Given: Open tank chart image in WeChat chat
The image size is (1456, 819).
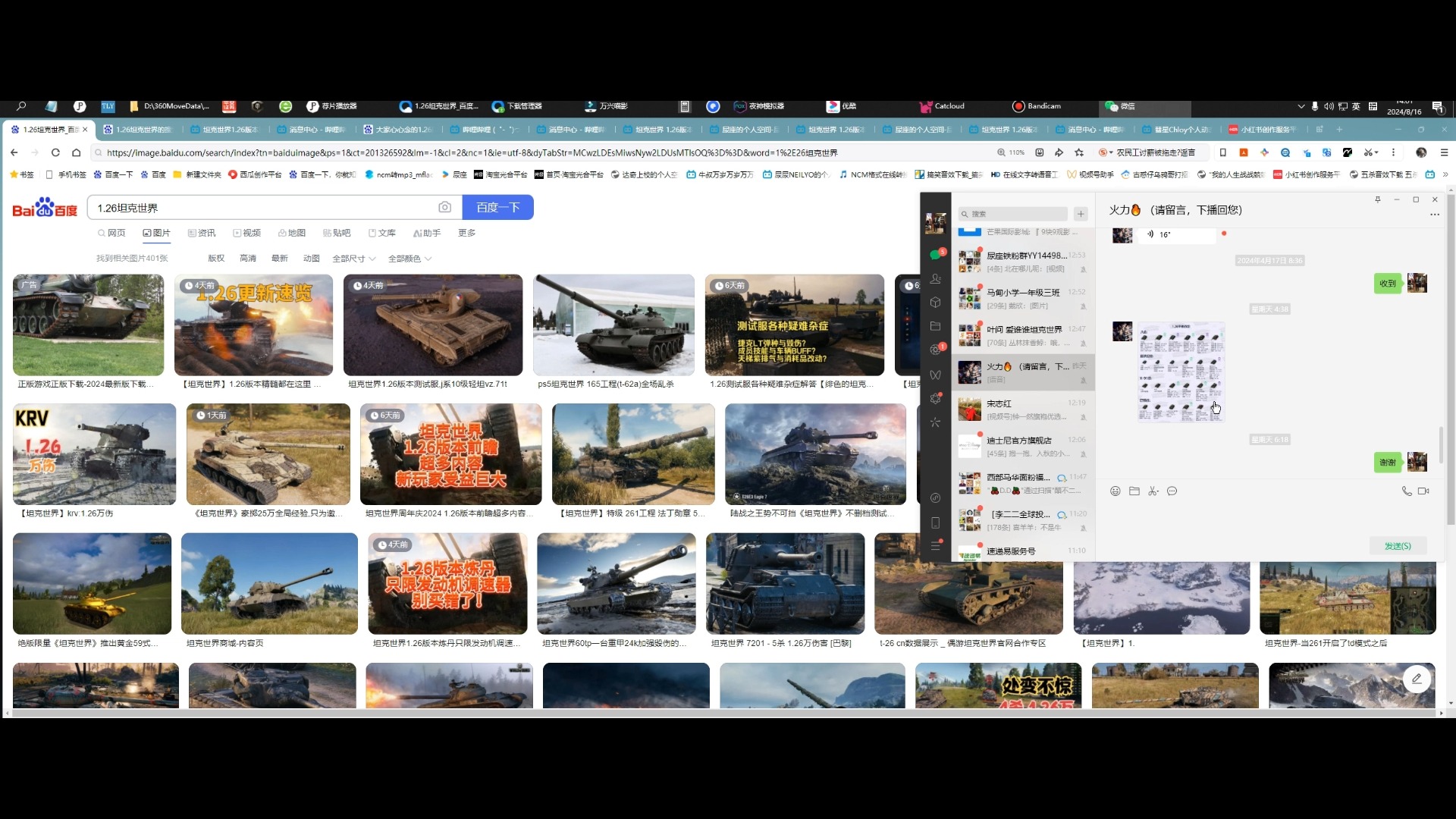Looking at the screenshot, I should pos(1181,372).
